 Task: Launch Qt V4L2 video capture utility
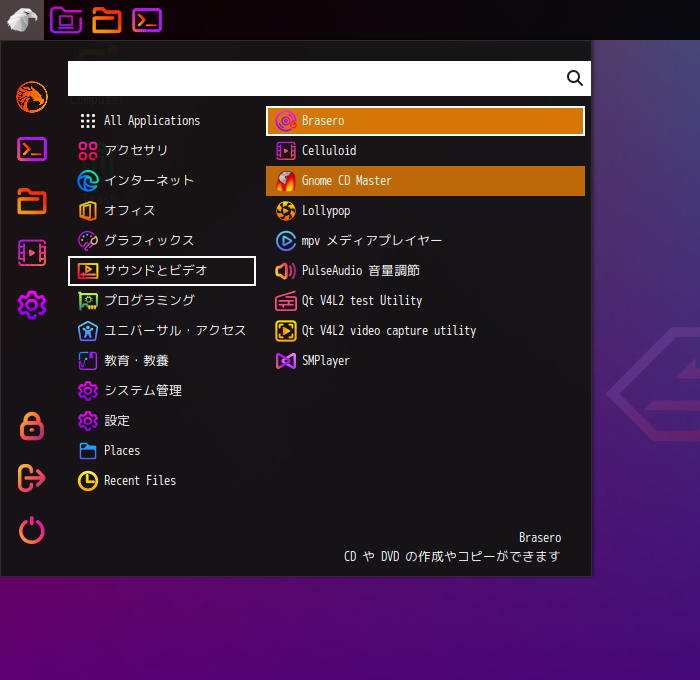pos(425,331)
